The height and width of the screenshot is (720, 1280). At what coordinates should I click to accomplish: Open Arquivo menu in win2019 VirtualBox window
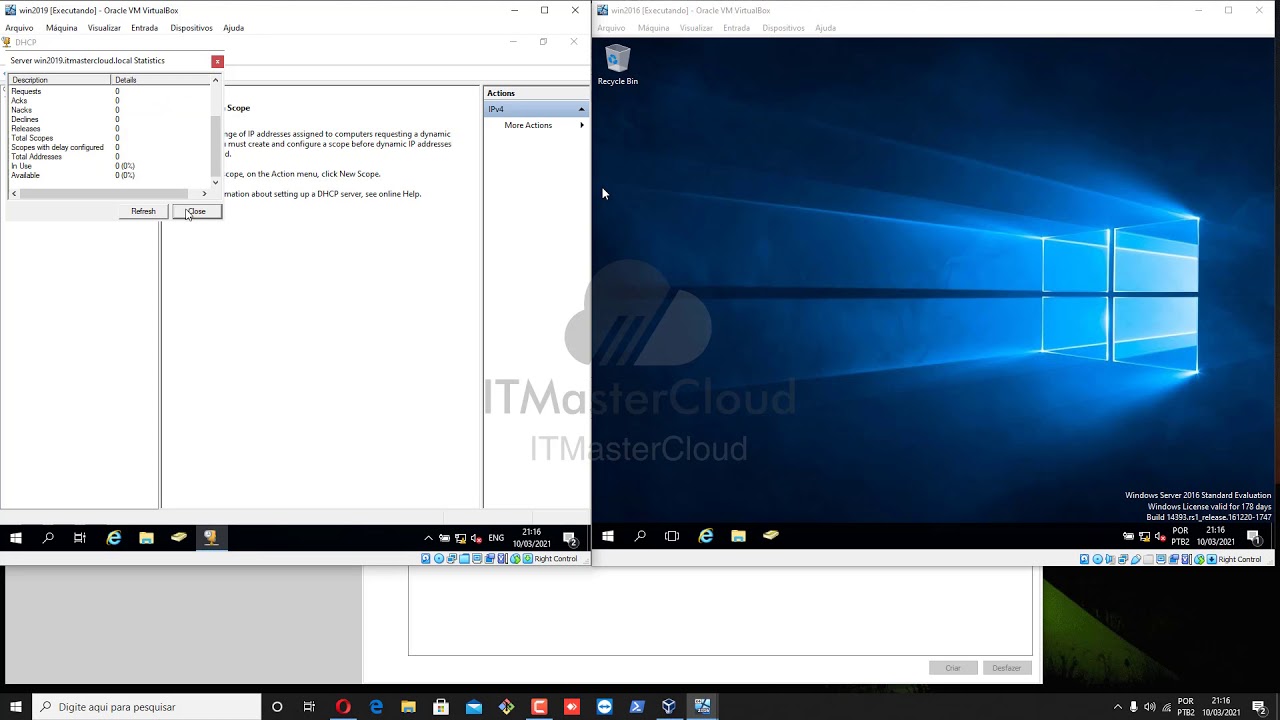tap(19, 28)
